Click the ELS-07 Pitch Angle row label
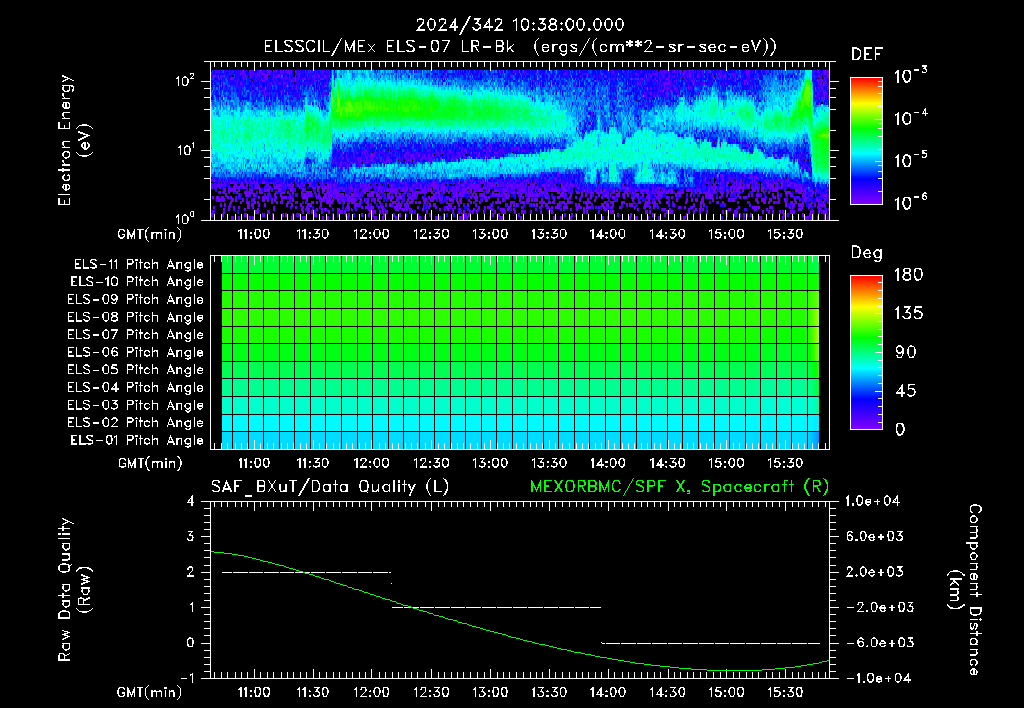 136,334
